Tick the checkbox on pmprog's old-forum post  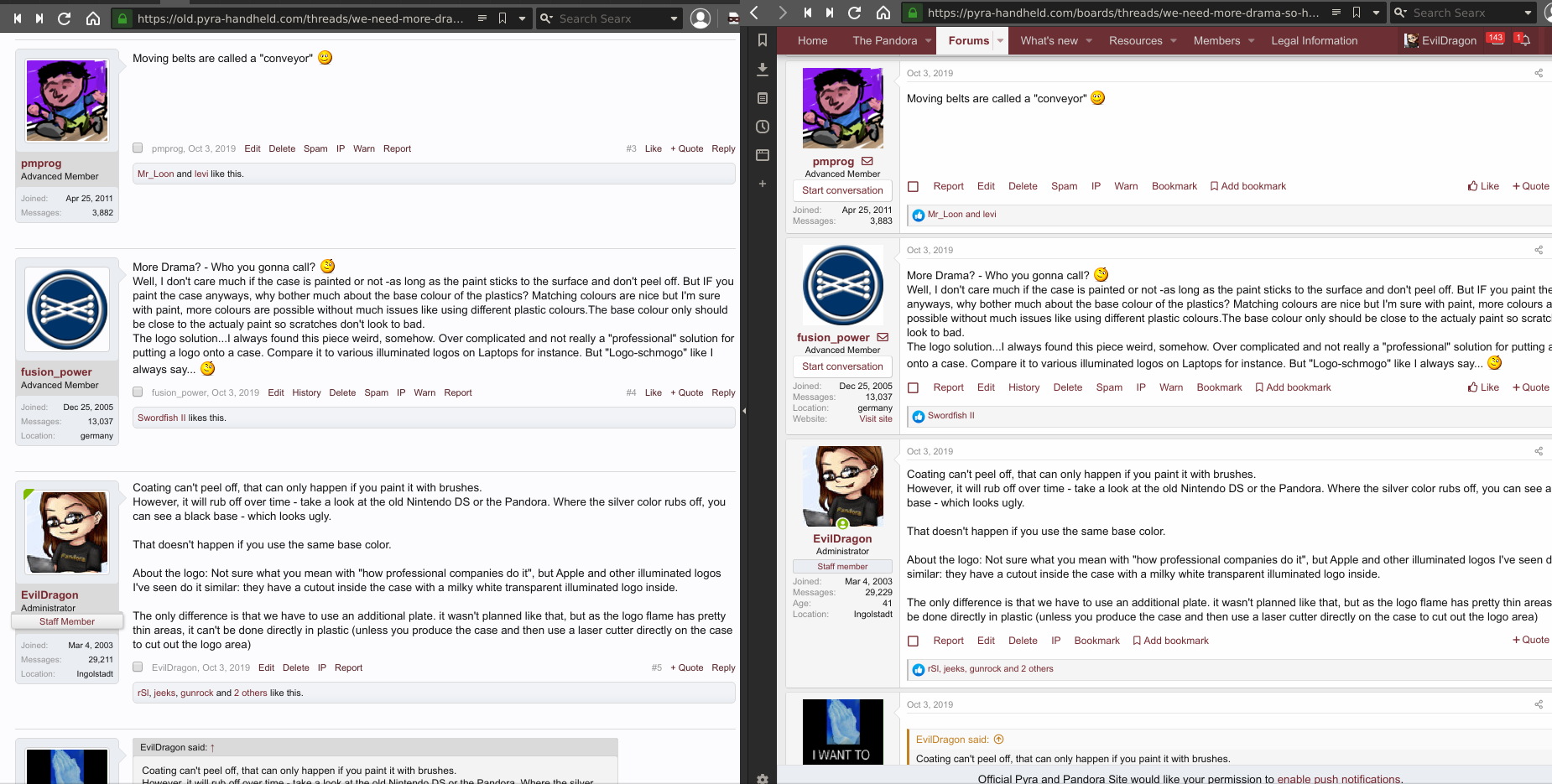tap(138, 148)
